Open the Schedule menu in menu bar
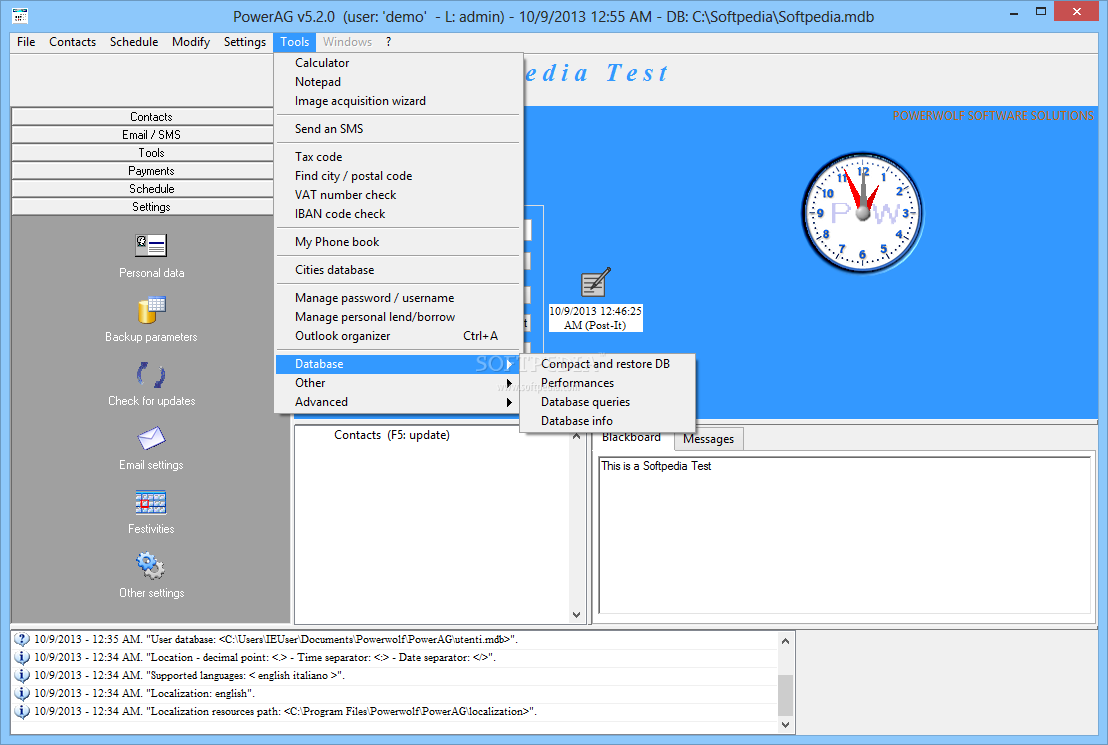Viewport: 1108px width, 745px height. click(134, 42)
